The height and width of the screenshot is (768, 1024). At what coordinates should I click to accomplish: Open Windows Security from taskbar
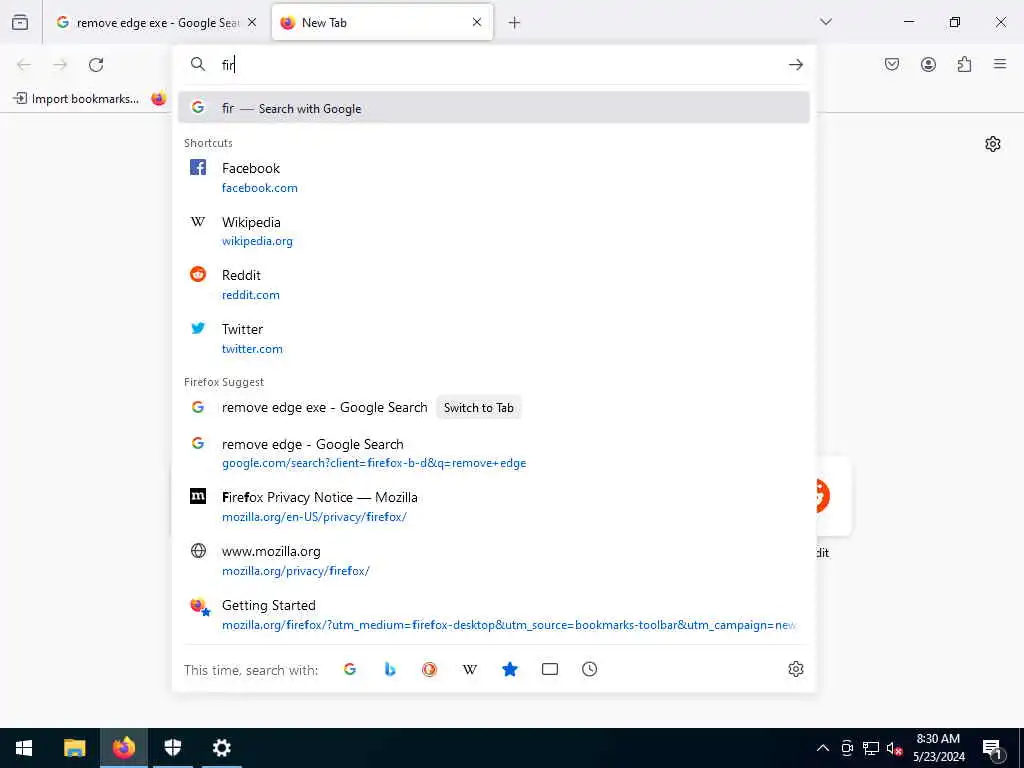(x=172, y=748)
